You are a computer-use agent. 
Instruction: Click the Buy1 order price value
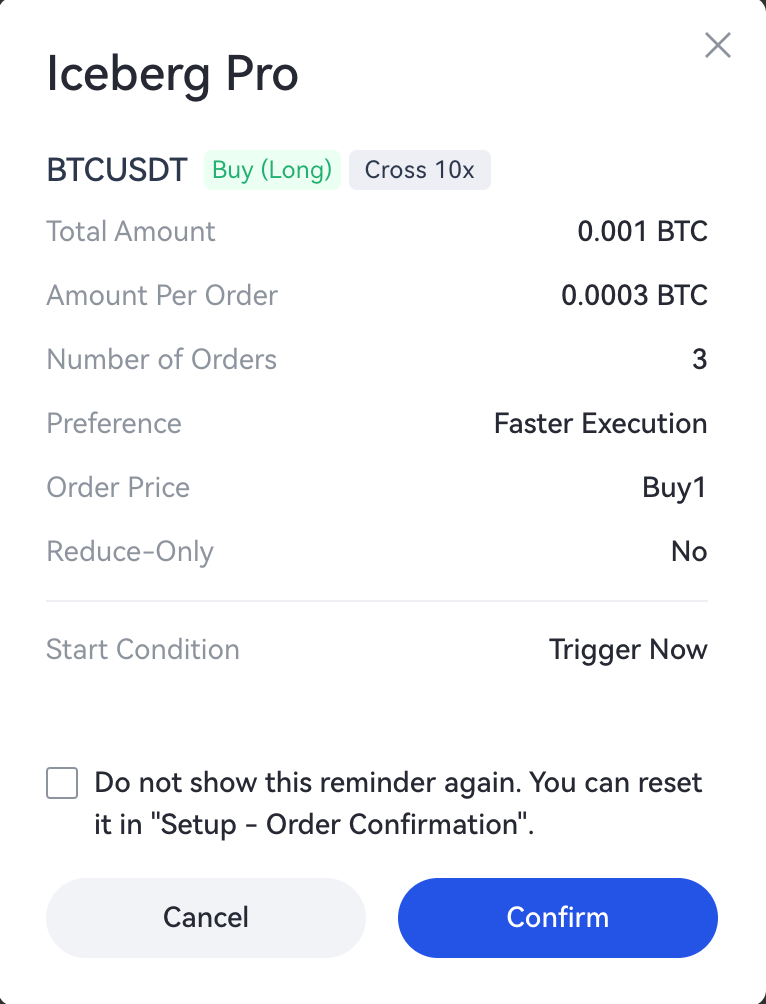(674, 487)
